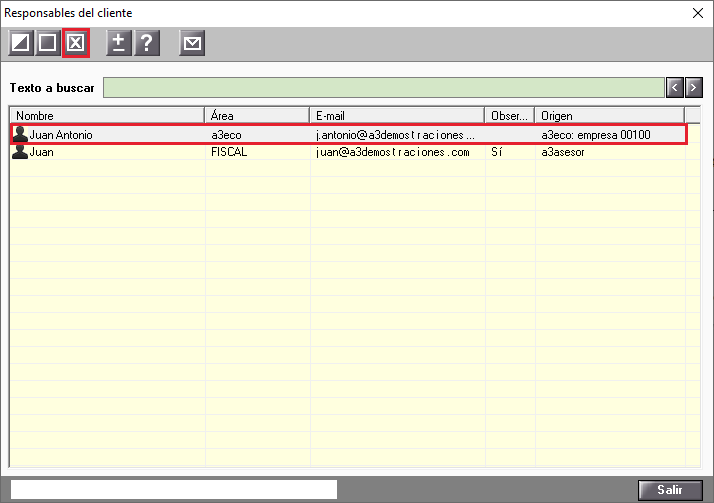
Task: Click the Sí observation cell
Action: coord(496,152)
